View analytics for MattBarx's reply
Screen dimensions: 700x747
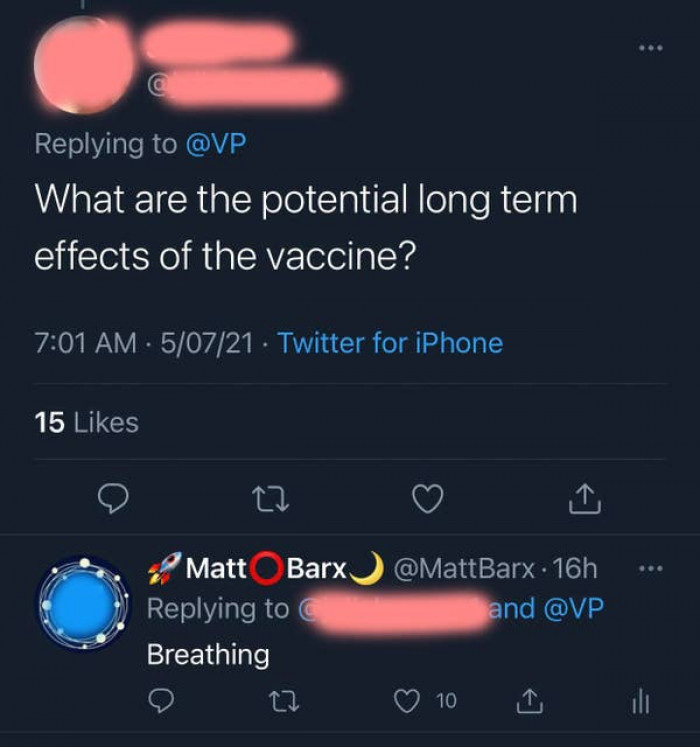tap(641, 703)
